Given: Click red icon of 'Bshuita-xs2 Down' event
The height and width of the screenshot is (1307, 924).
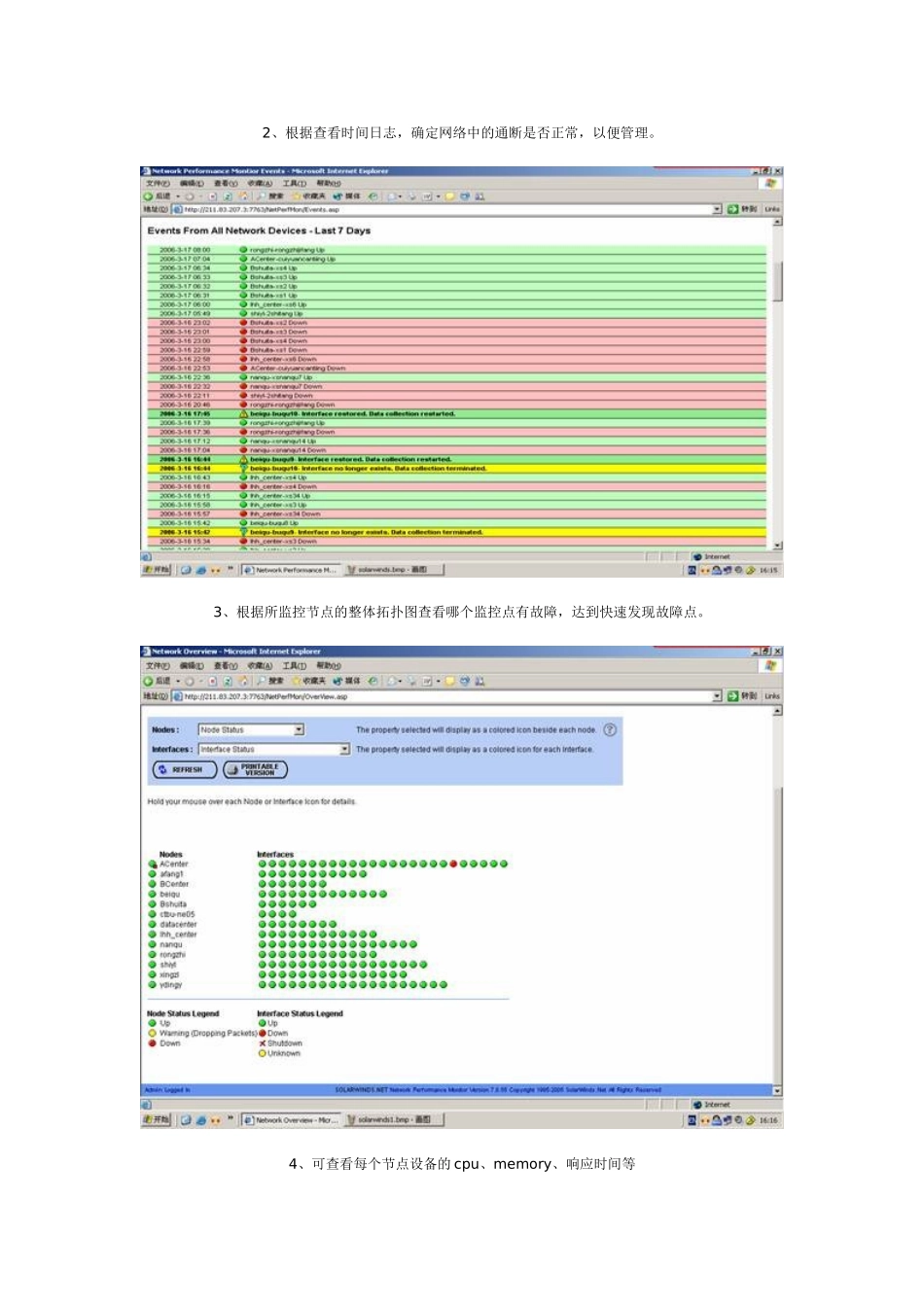Looking at the screenshot, I should [243, 323].
